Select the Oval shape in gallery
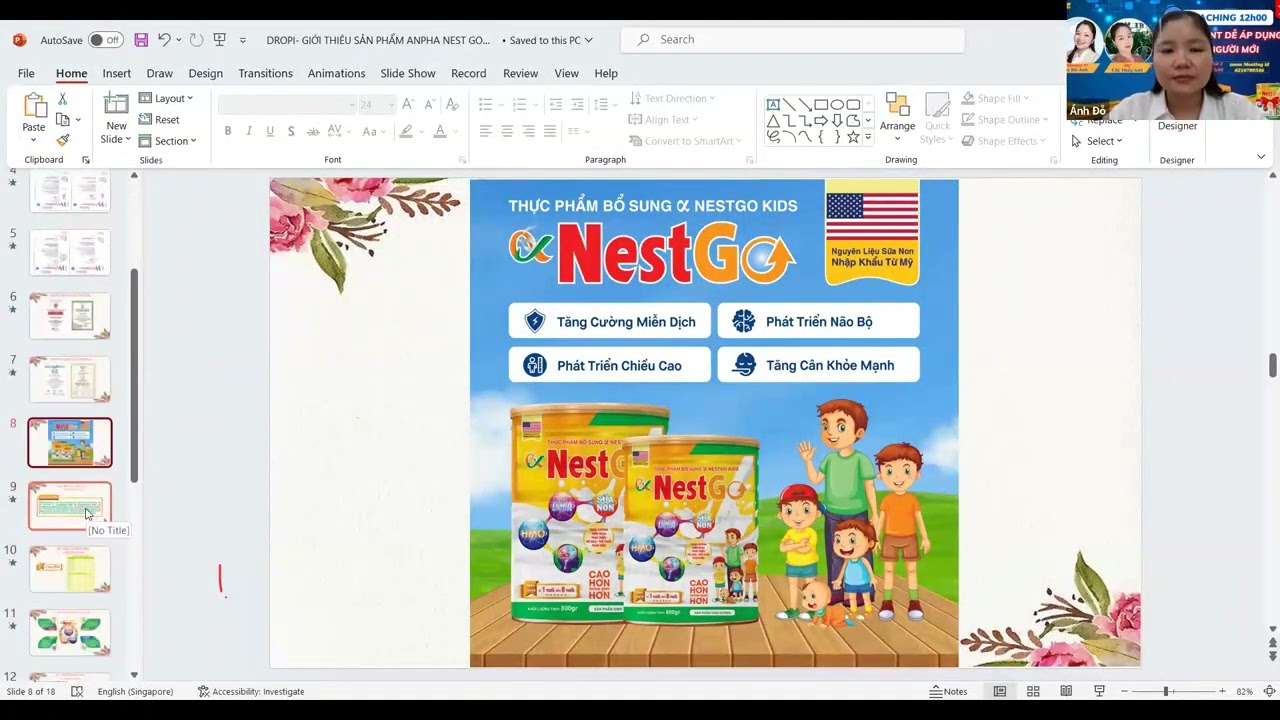Screen dimensions: 1280x720 pyautogui.click(x=837, y=104)
